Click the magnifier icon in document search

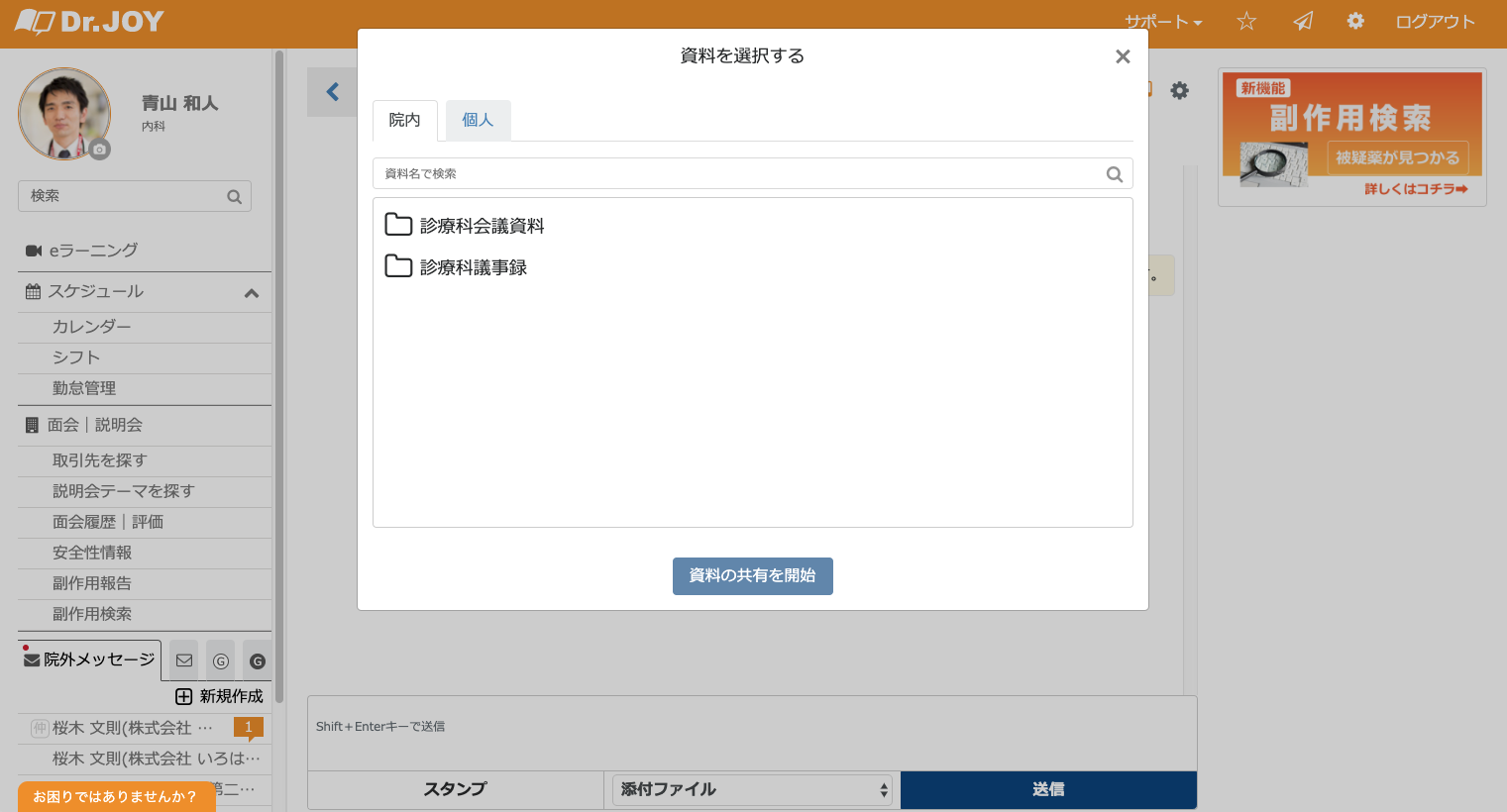point(1115,174)
